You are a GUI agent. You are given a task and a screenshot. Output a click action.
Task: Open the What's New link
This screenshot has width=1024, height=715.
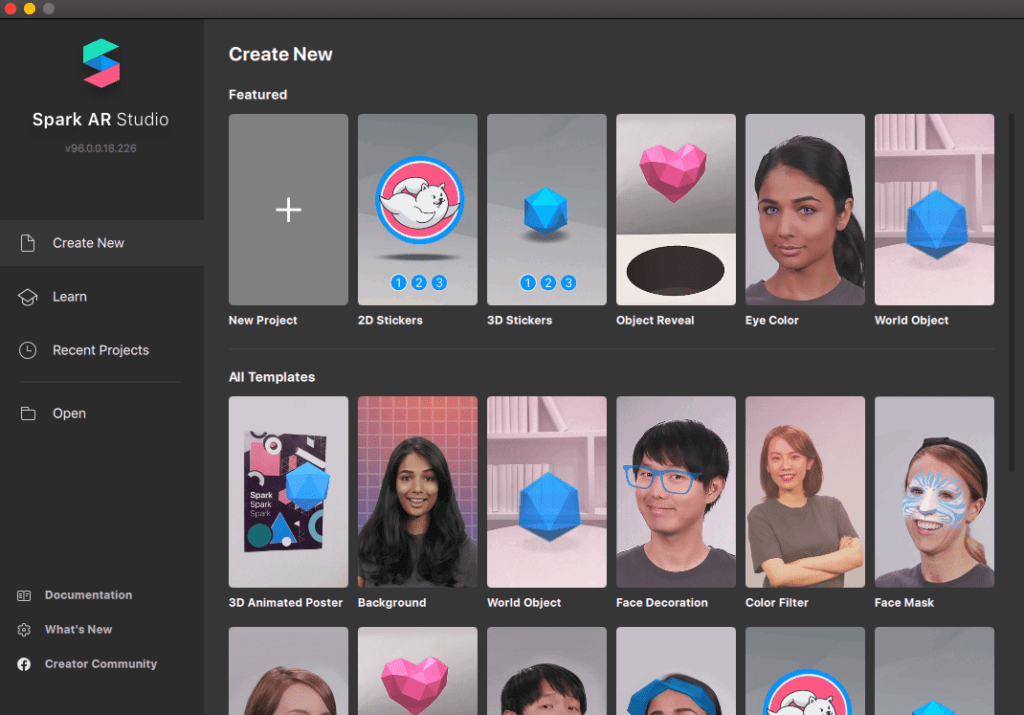[x=78, y=629]
